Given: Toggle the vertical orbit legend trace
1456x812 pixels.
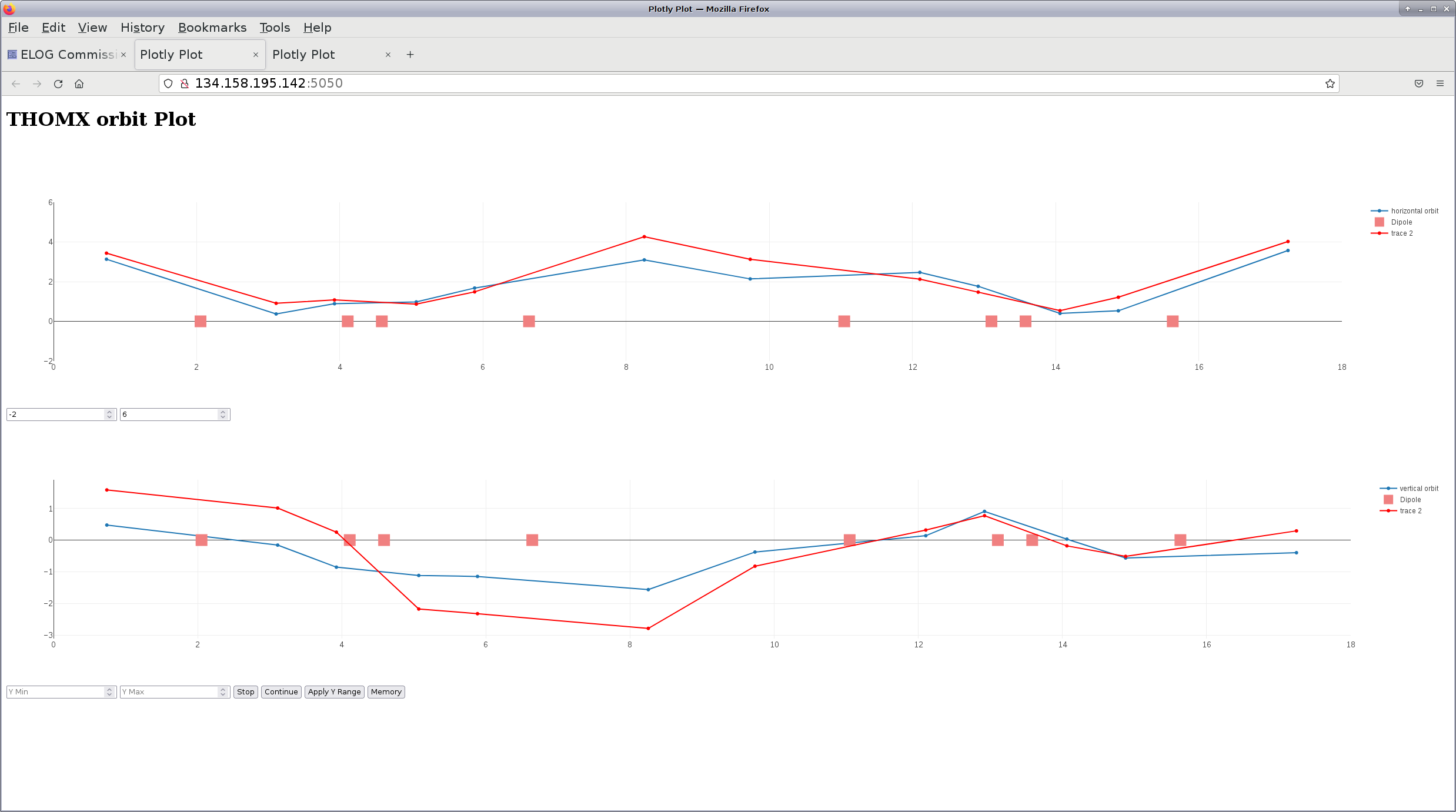Looking at the screenshot, I should point(1418,489).
